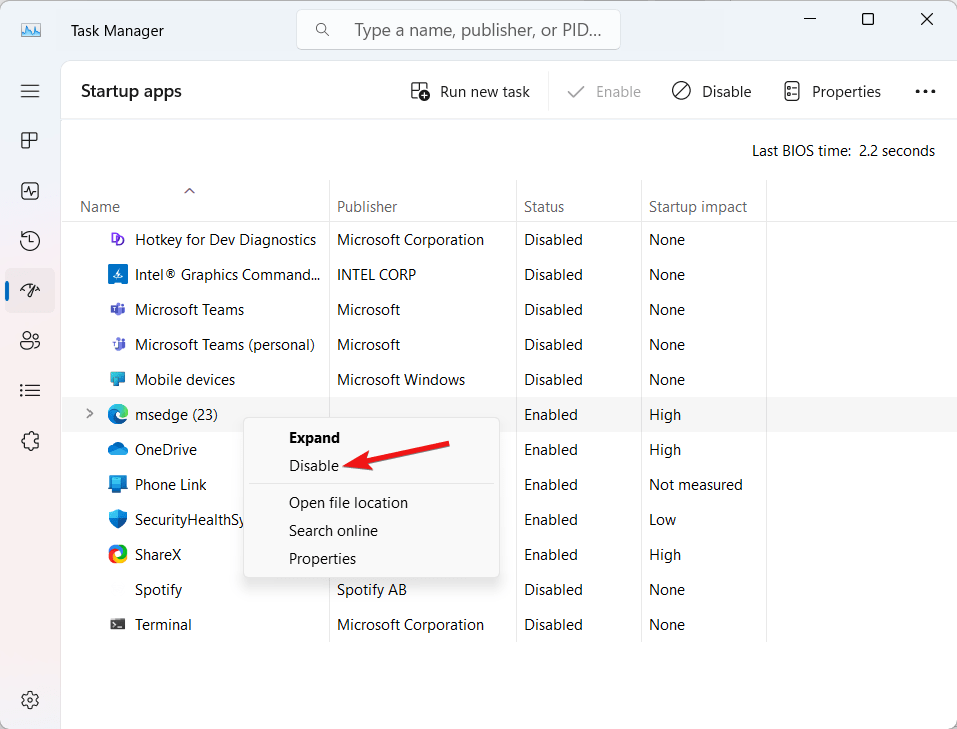The image size is (957, 729).
Task: Click the msedge browser icon
Action: coord(117,415)
